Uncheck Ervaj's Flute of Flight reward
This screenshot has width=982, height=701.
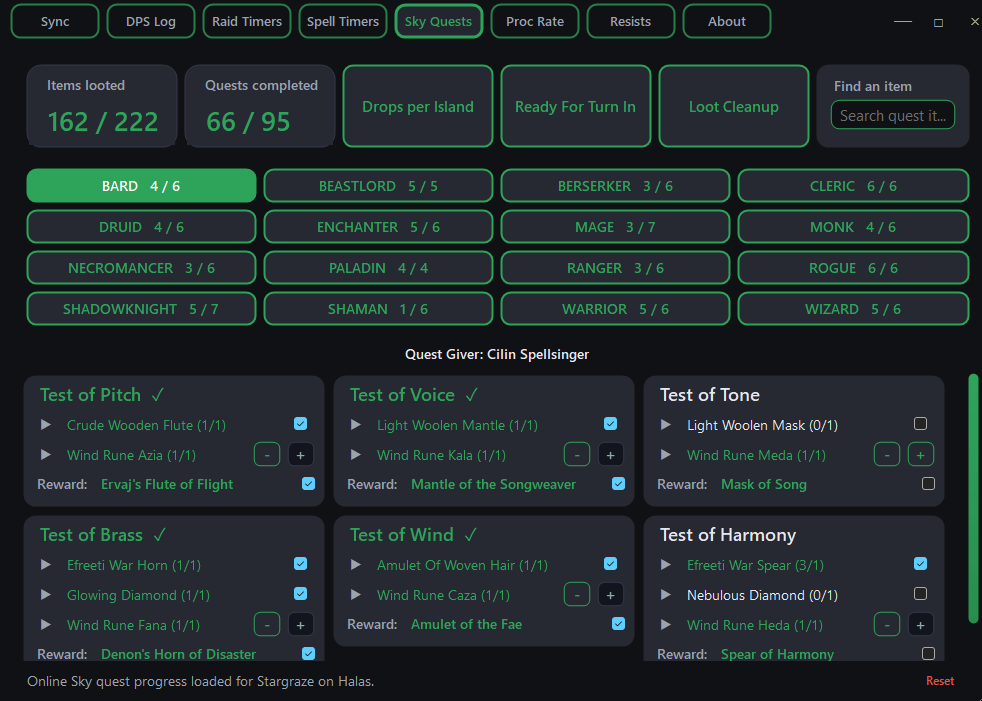(309, 484)
